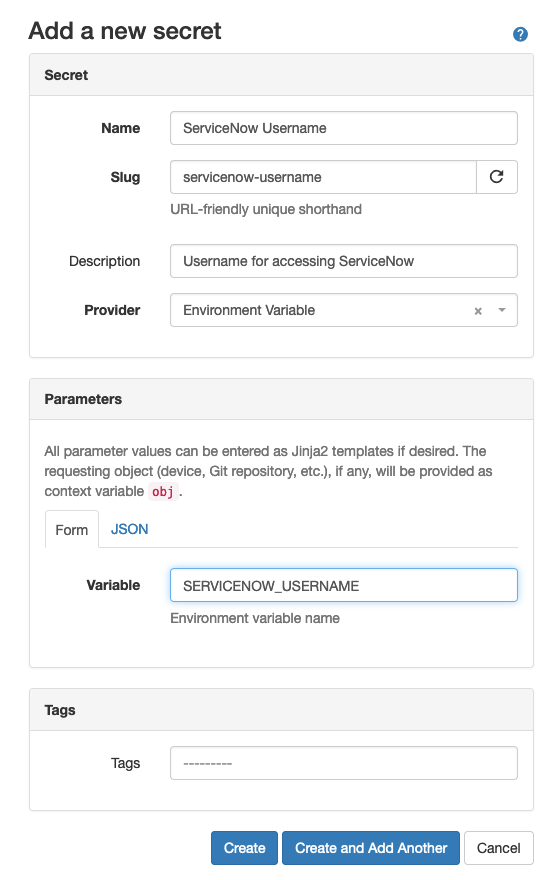The image size is (546, 880).
Task: Click the Create button
Action: tap(244, 847)
